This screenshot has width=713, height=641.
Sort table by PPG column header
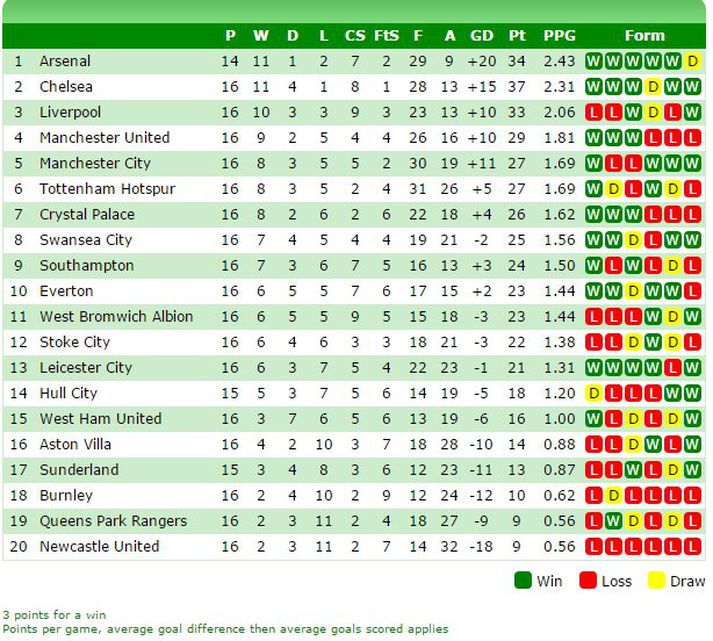click(559, 36)
